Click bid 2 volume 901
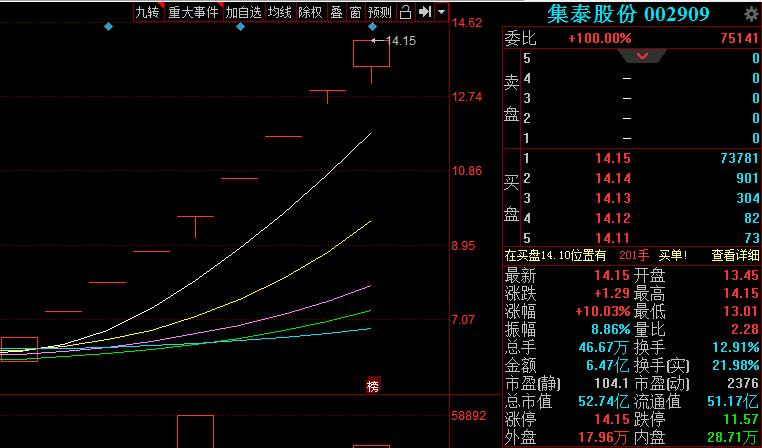Viewport: 762px width, 448px height. (747, 178)
